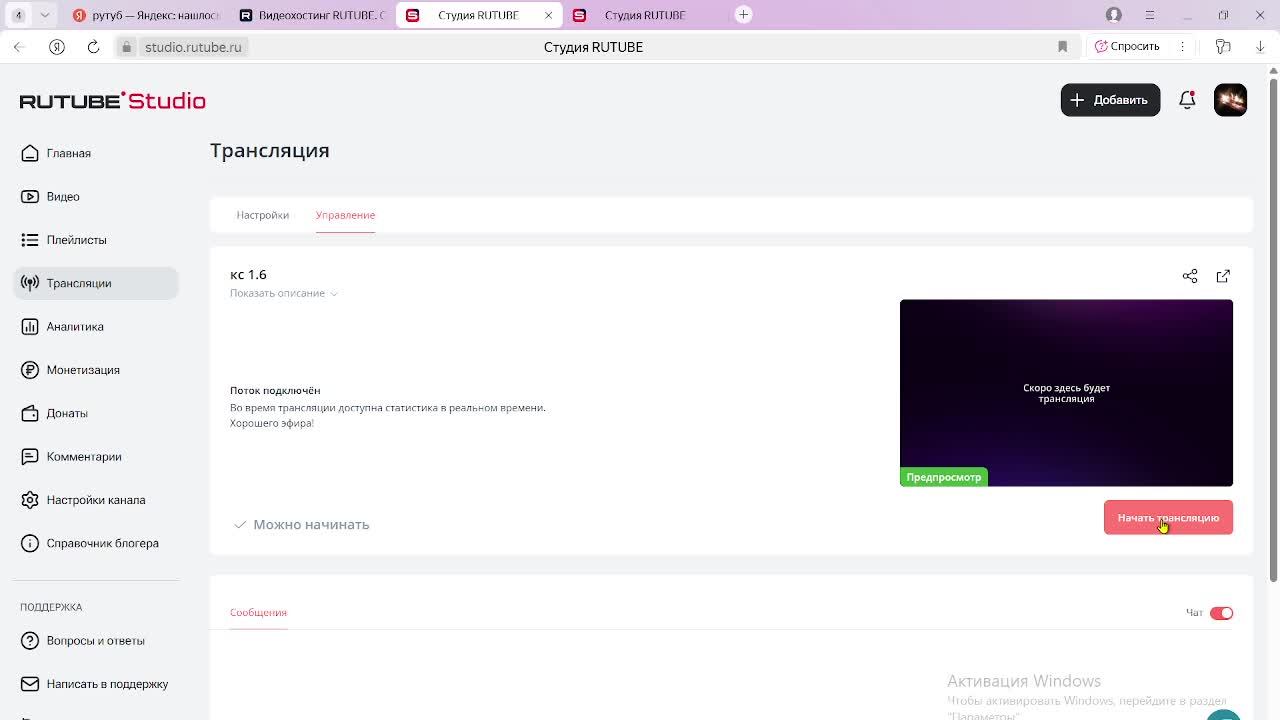Close the active Студия RUTUBE tab
Image resolution: width=1280 pixels, height=720 pixels.
coord(548,15)
